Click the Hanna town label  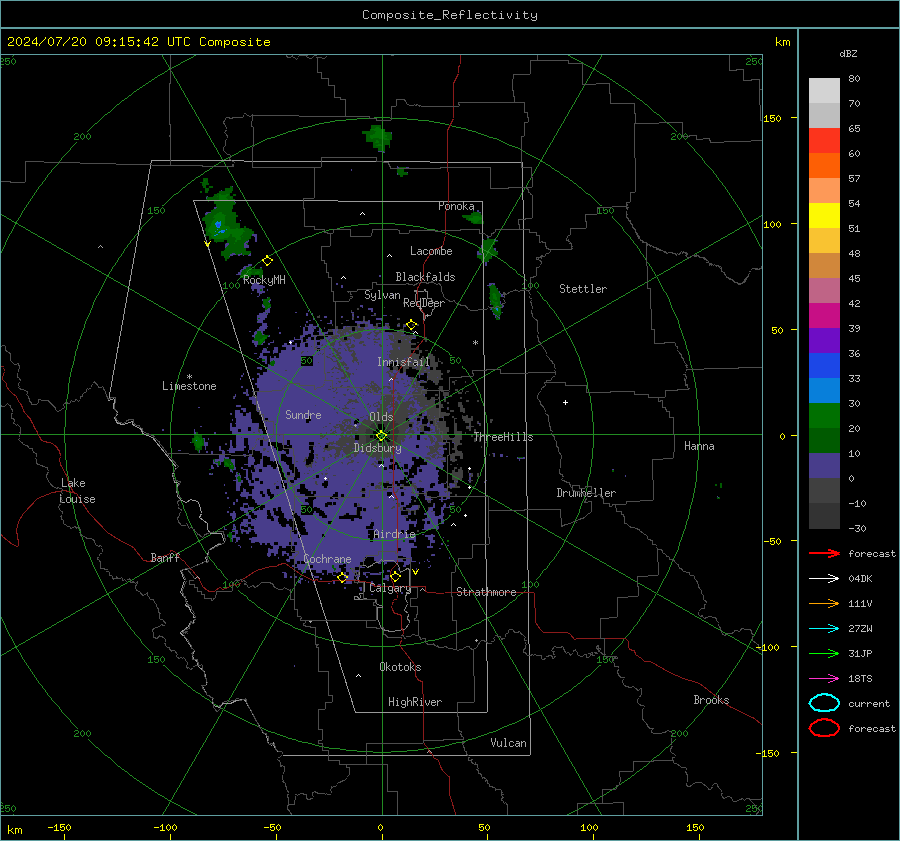699,446
